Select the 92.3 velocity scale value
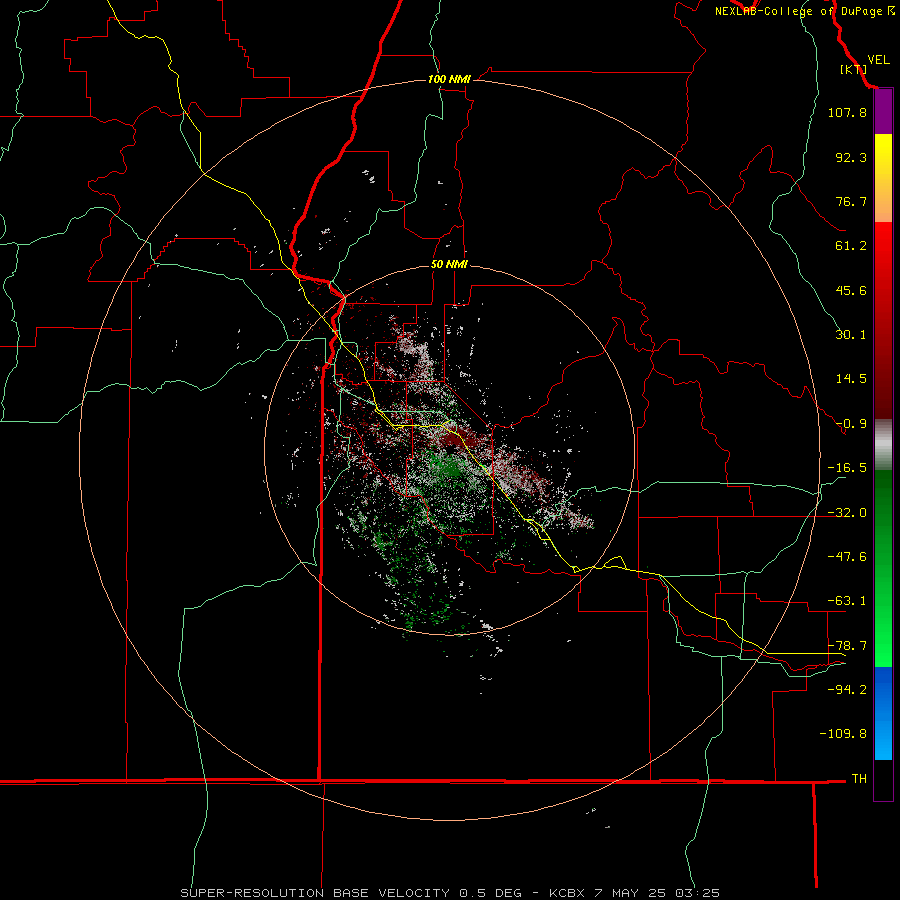This screenshot has height=900, width=900. (851, 157)
